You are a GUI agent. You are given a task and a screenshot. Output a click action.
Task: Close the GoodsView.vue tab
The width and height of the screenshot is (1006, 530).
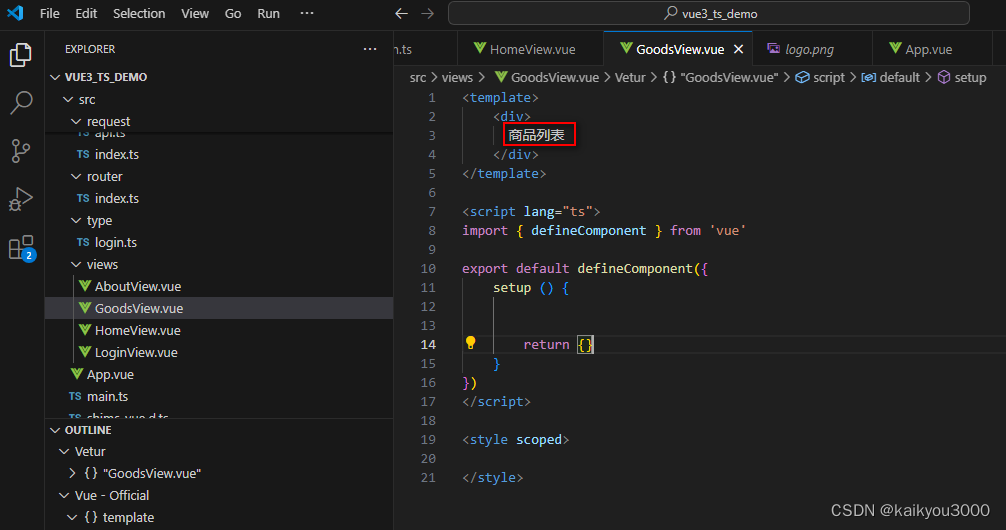pos(738,49)
